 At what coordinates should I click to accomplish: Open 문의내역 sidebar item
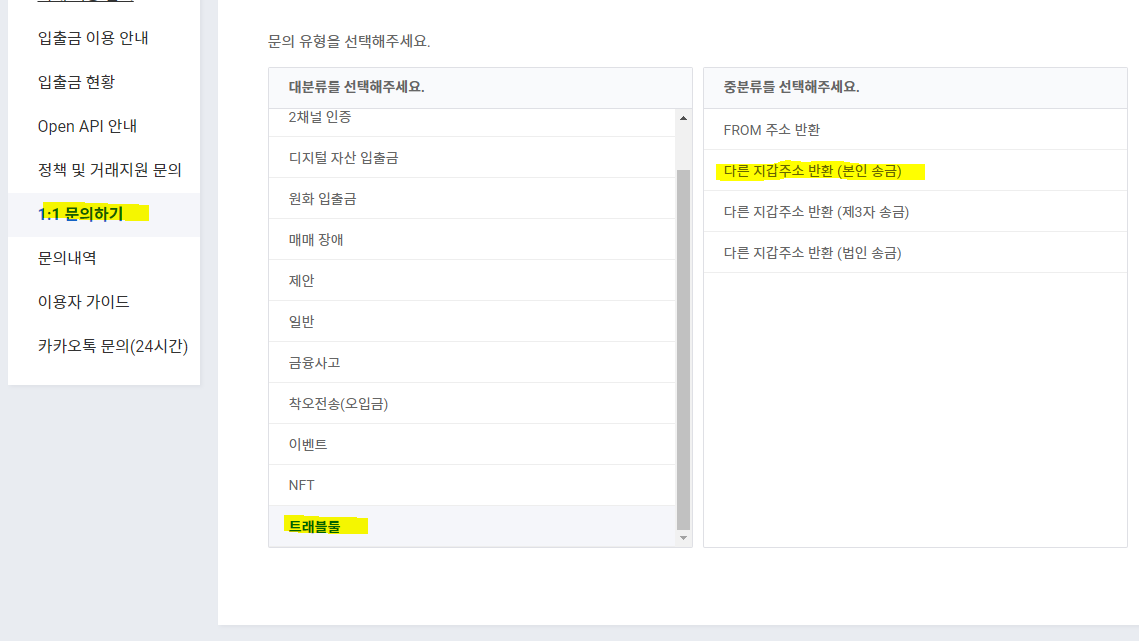point(67,258)
